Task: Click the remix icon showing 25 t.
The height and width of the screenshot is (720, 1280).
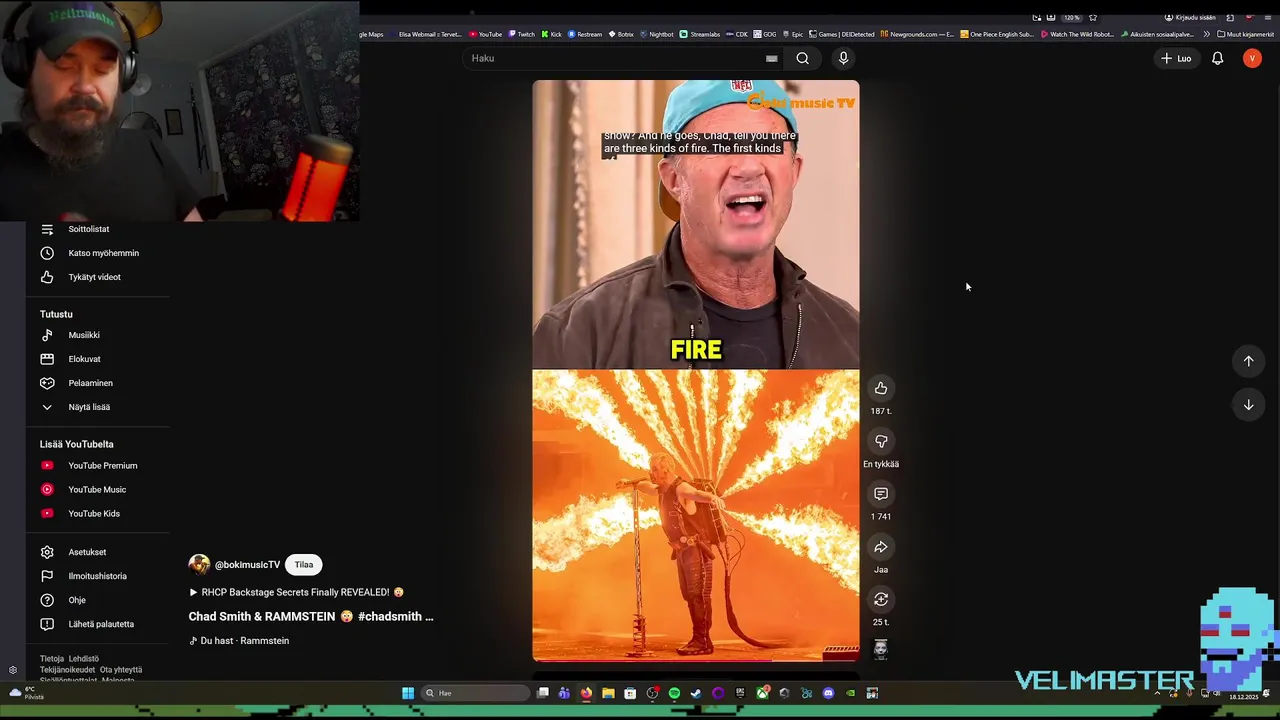Action: tap(881, 599)
